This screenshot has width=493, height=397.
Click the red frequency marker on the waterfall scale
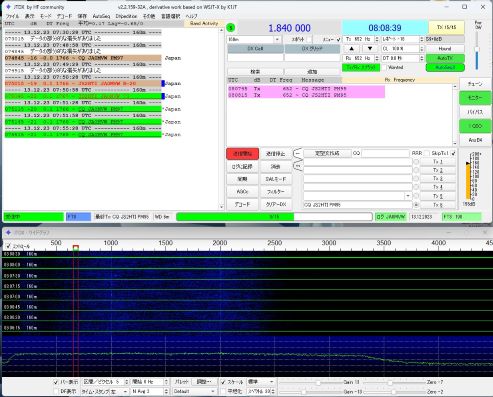pyautogui.click(x=76, y=247)
